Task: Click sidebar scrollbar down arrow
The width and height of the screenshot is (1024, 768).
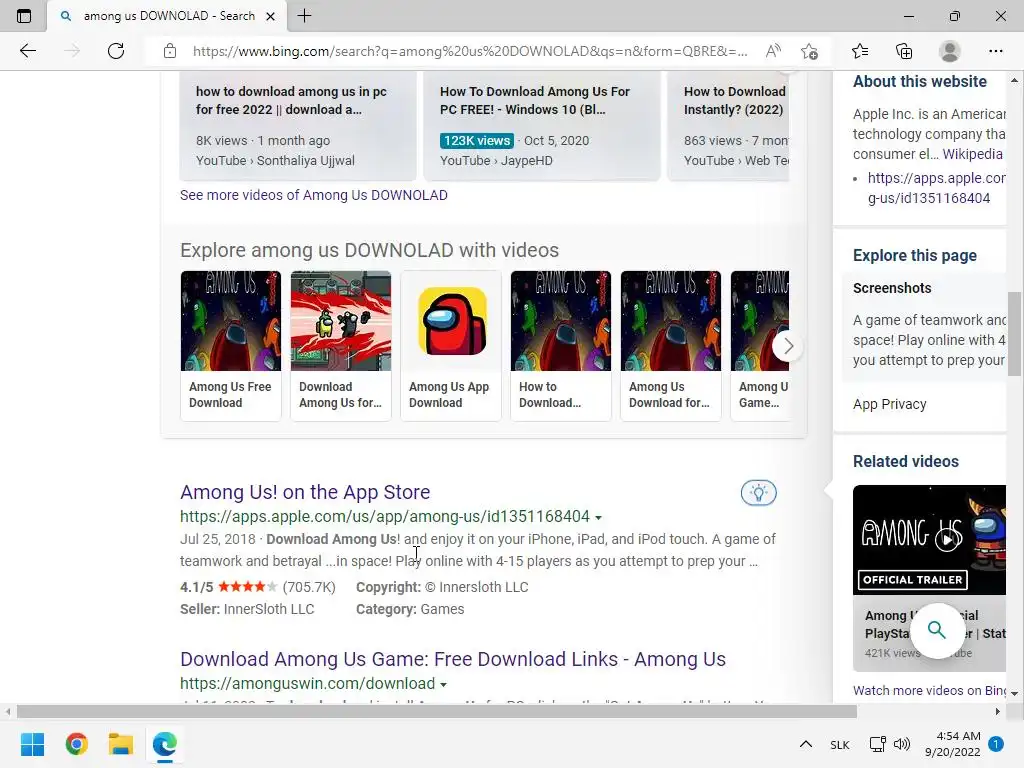Action: 1014,694
